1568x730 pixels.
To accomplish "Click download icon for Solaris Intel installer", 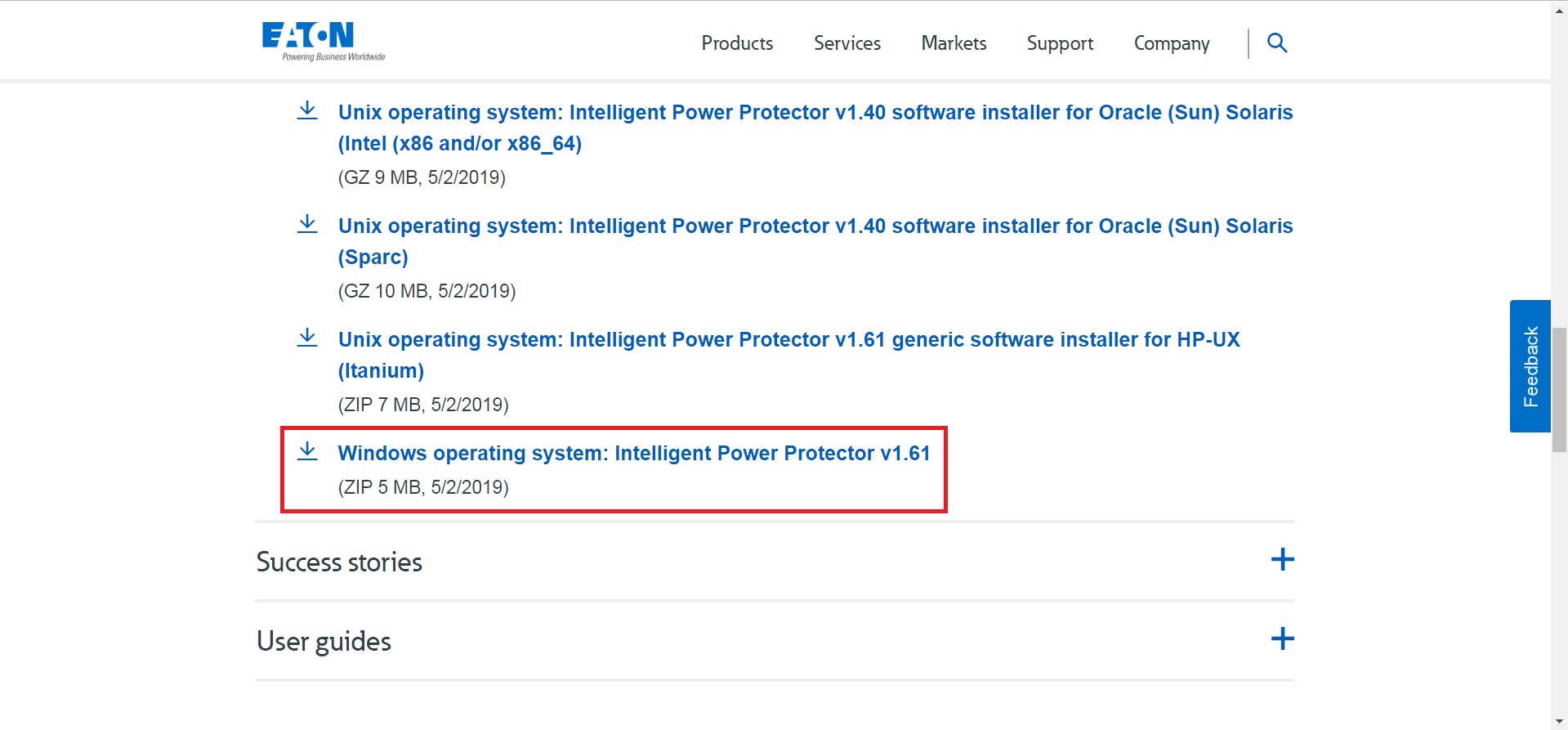I will pyautogui.click(x=307, y=110).
